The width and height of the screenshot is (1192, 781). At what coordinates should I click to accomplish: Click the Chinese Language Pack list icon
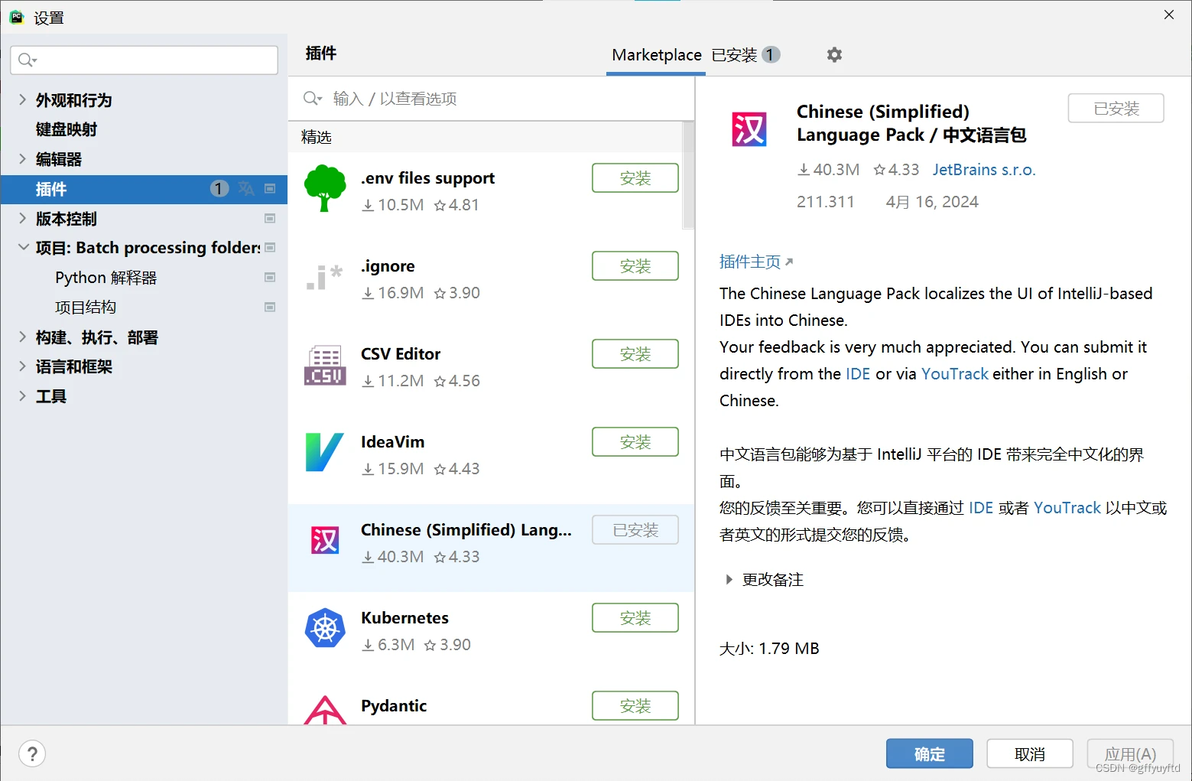point(325,540)
